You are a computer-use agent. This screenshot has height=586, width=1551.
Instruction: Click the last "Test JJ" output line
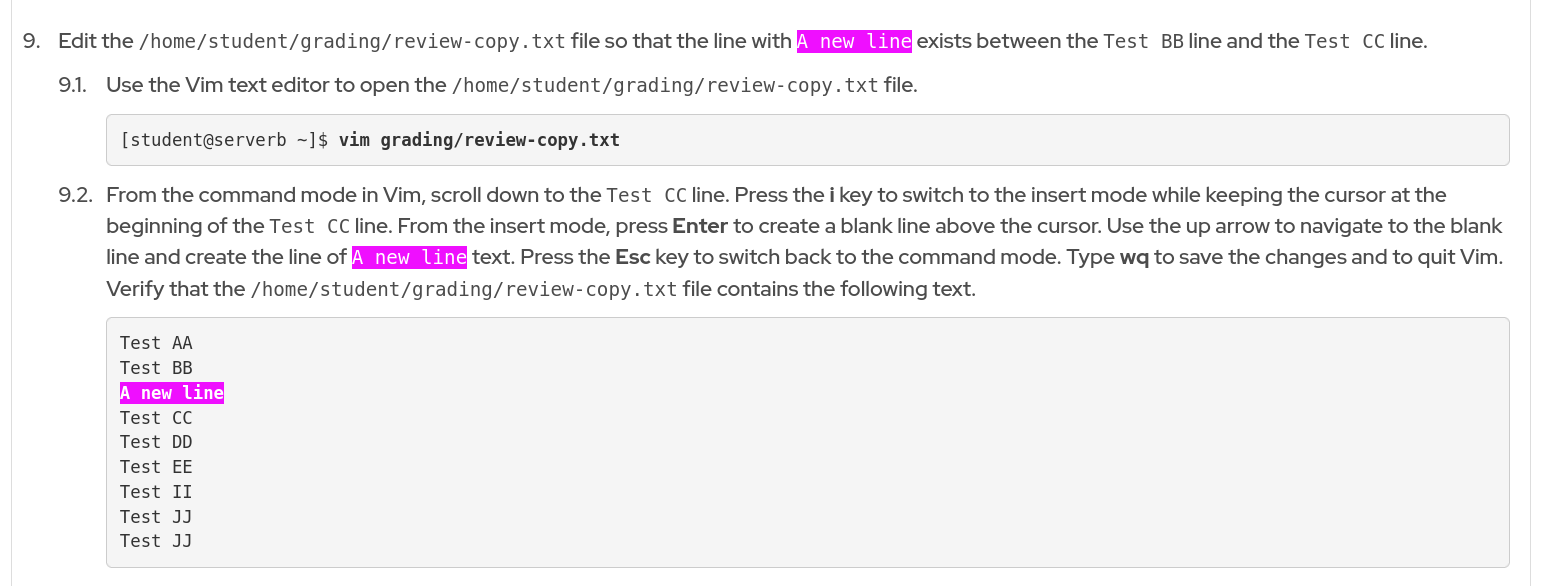tap(156, 541)
